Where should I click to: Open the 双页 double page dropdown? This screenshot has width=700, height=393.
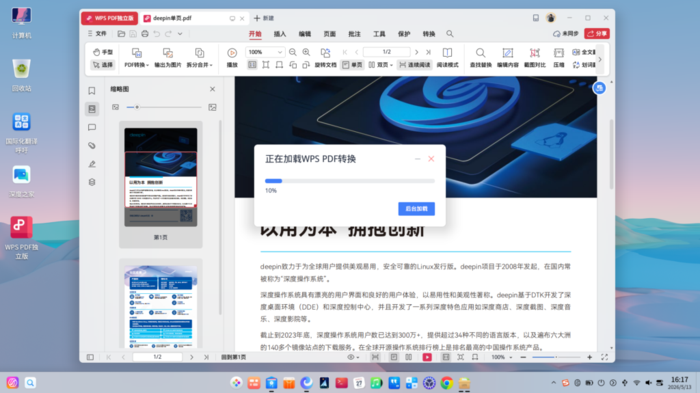[x=381, y=65]
